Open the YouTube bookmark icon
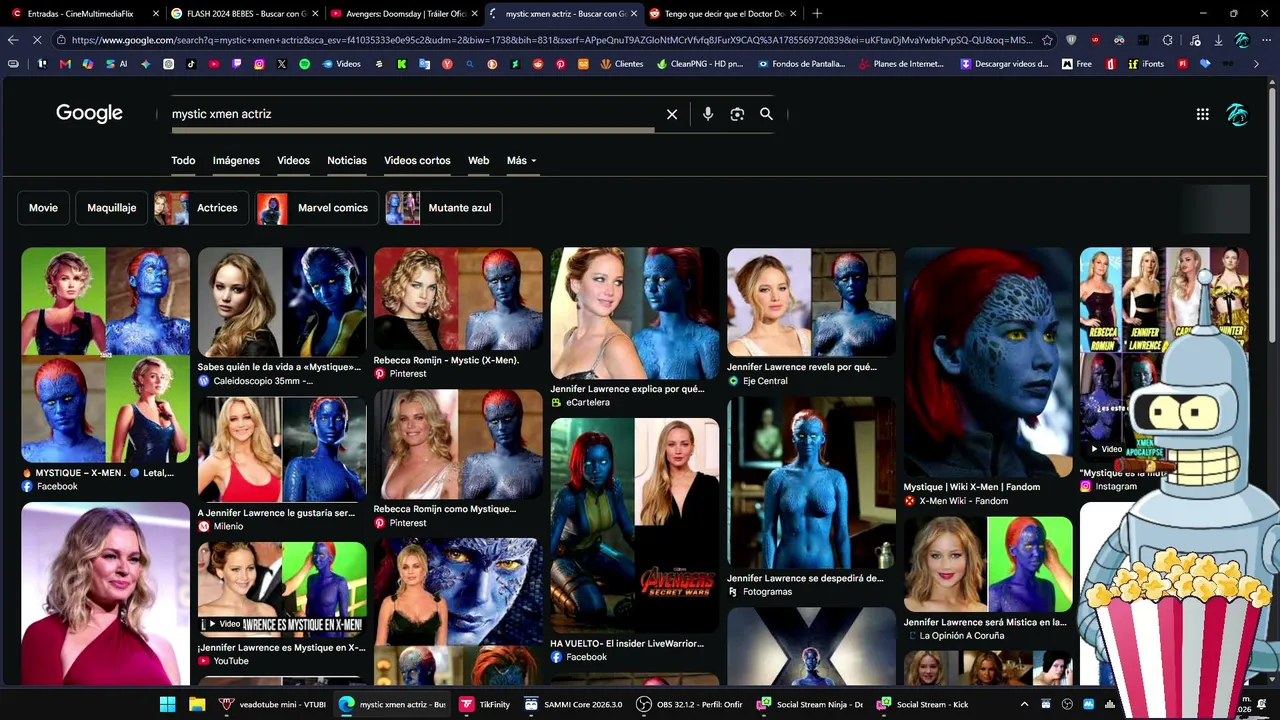The image size is (1280, 720). tap(214, 64)
